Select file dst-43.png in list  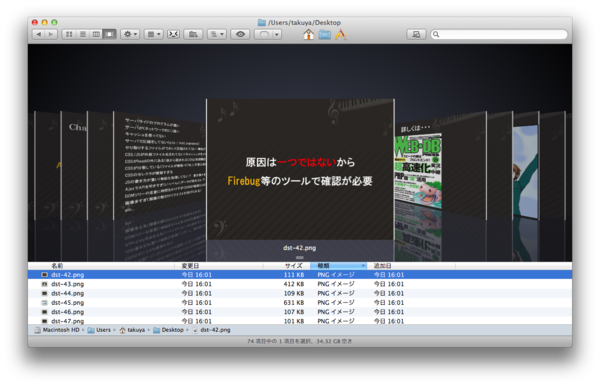[300, 284]
